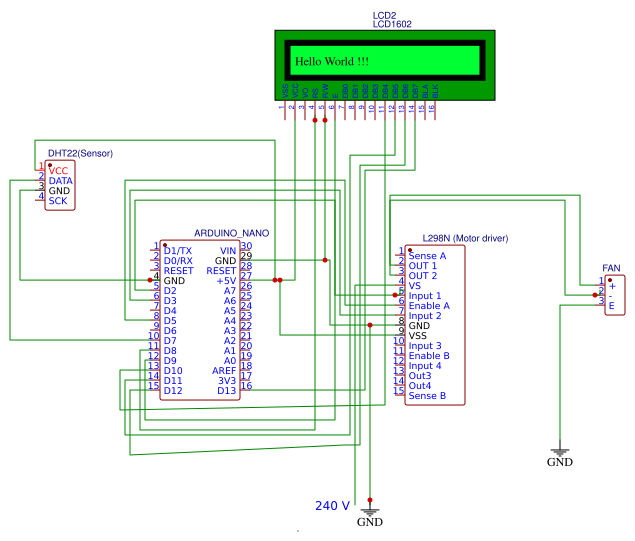
Task: Click Arduino GND label at pin 4
Action: (174, 281)
